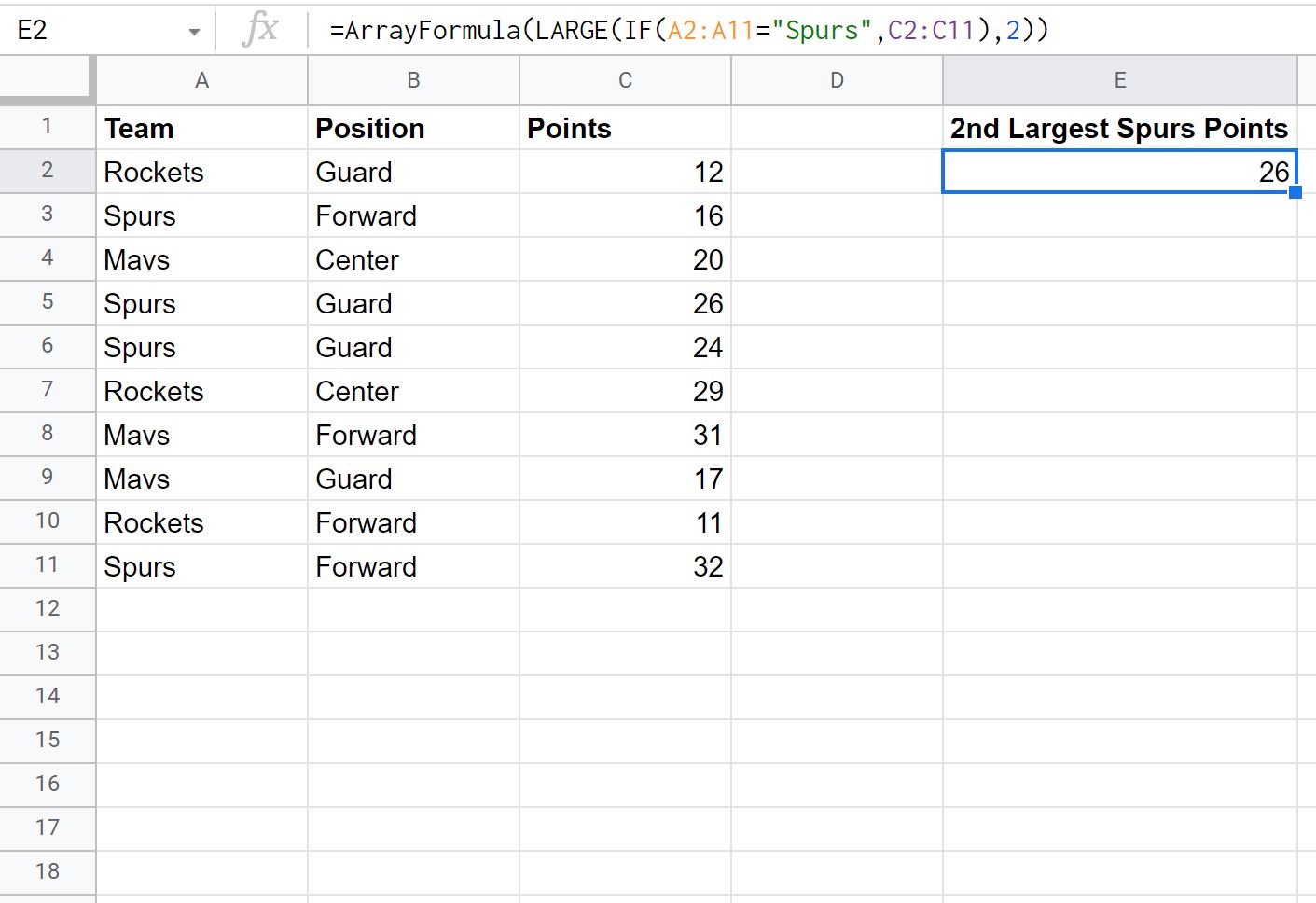
Task: Select Mavs cell in row 9
Action: click(x=202, y=479)
